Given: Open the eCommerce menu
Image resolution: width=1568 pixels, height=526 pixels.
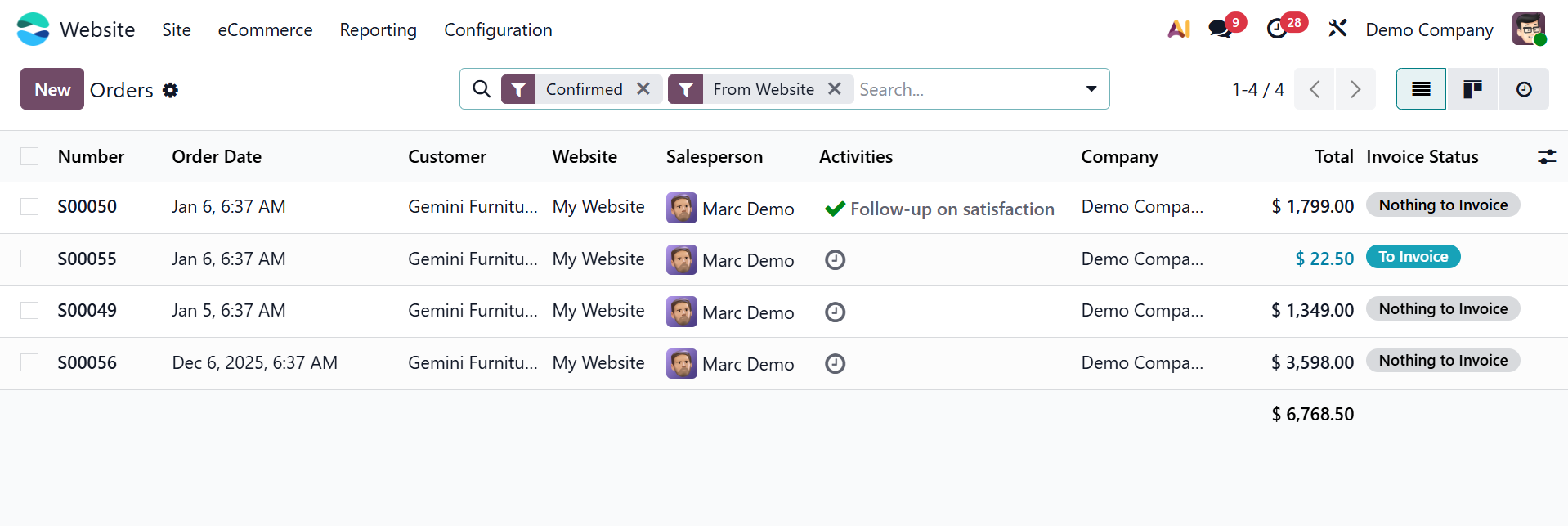Looking at the screenshot, I should tap(265, 30).
